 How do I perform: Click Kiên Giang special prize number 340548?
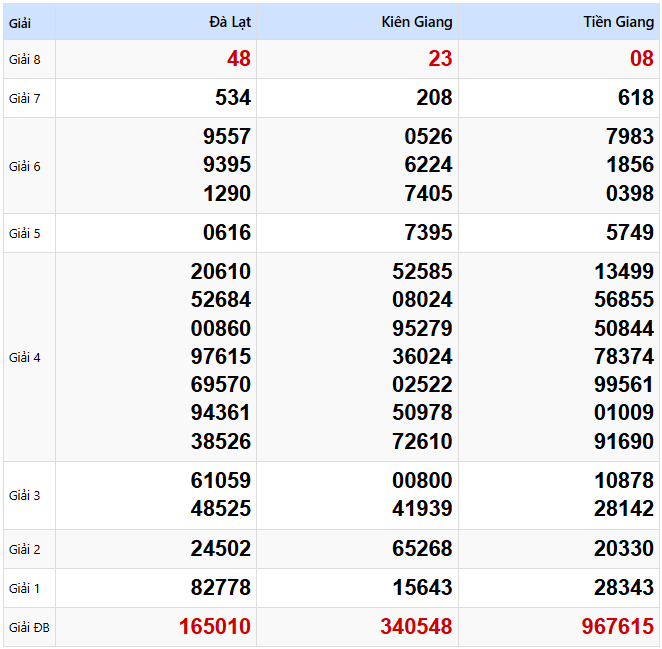tap(416, 627)
